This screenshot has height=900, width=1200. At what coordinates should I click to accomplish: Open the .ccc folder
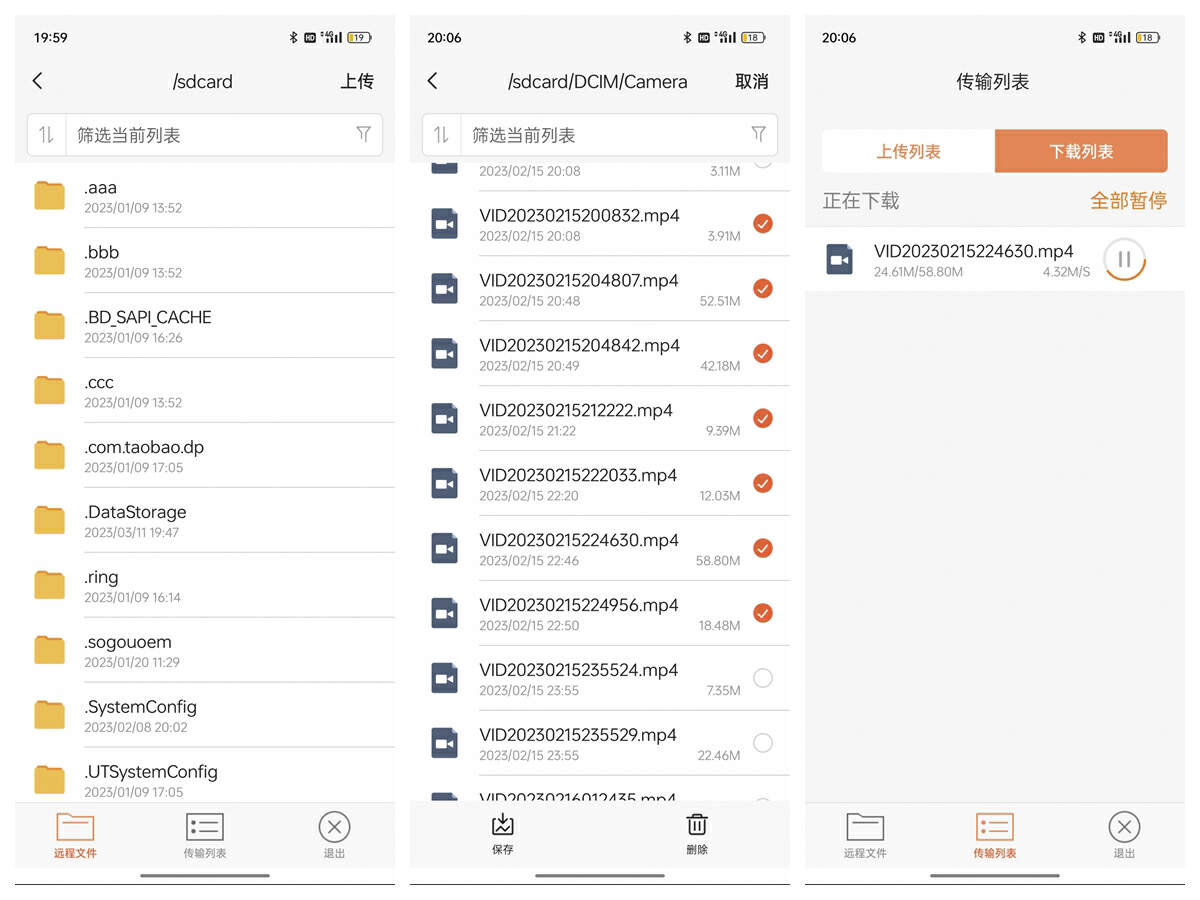point(205,391)
